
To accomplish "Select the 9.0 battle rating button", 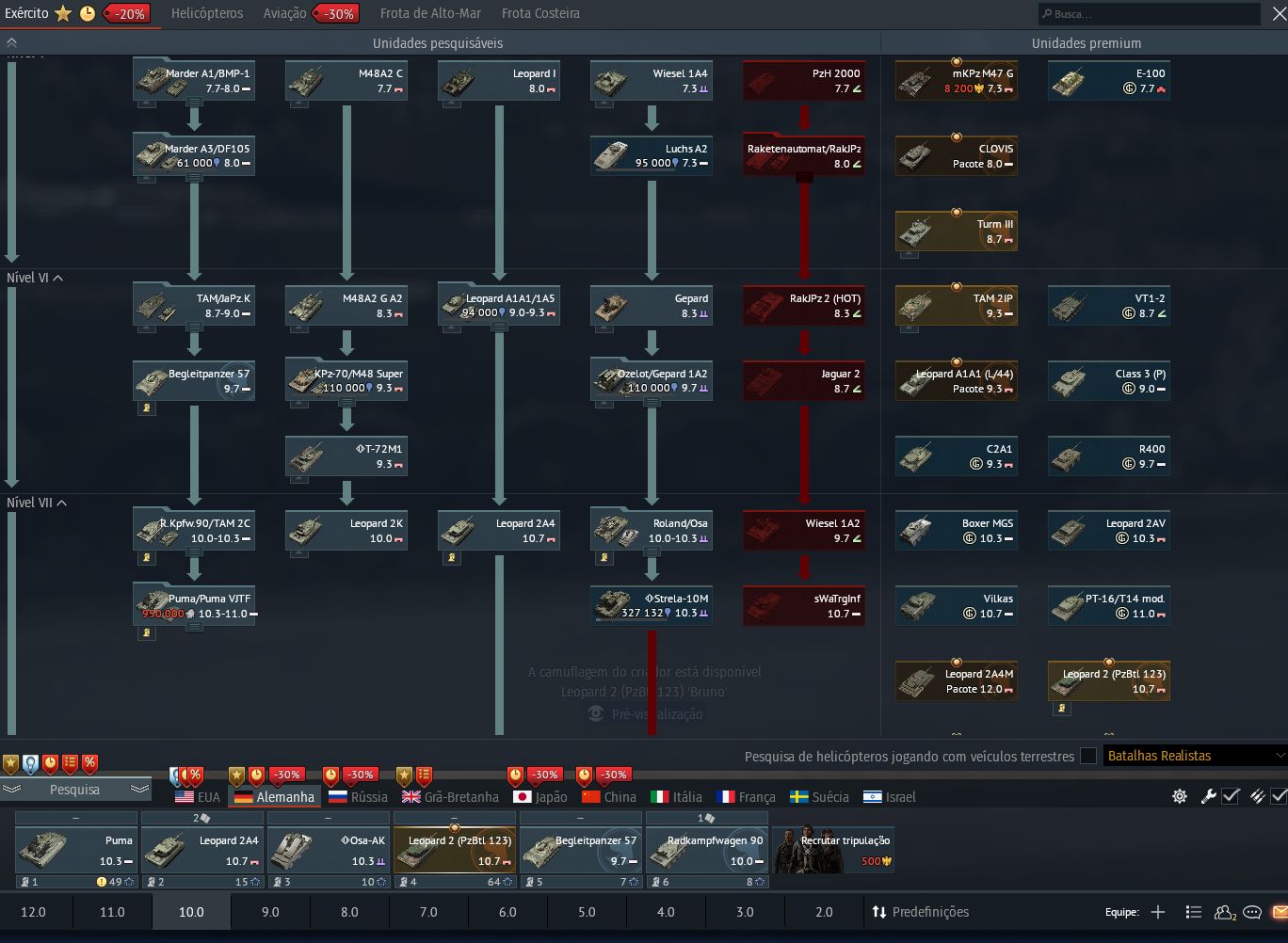I will (x=270, y=912).
